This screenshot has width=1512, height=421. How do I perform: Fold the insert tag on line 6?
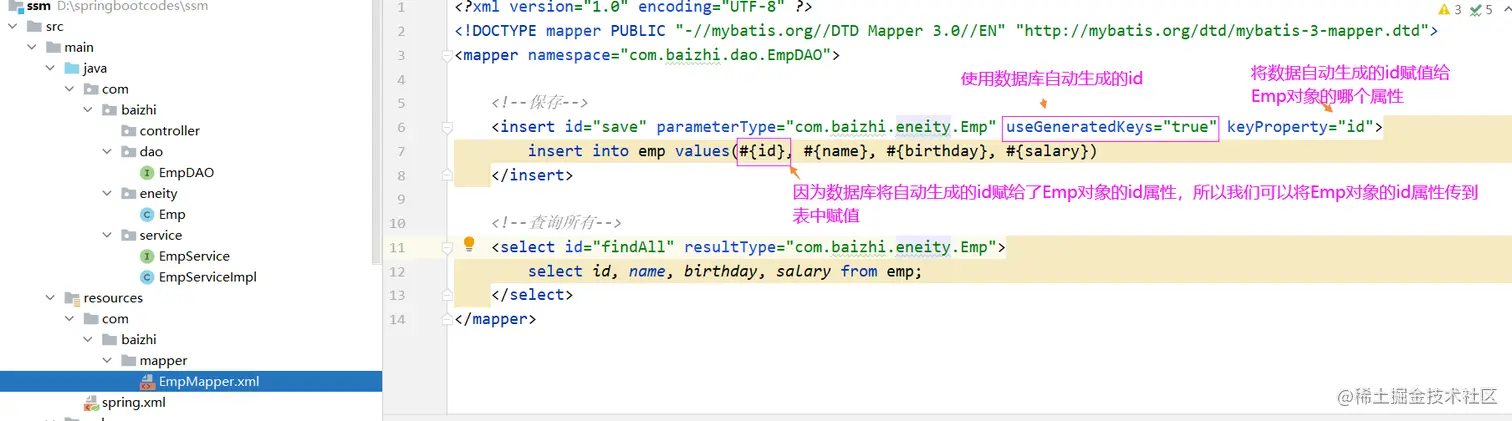click(447, 127)
